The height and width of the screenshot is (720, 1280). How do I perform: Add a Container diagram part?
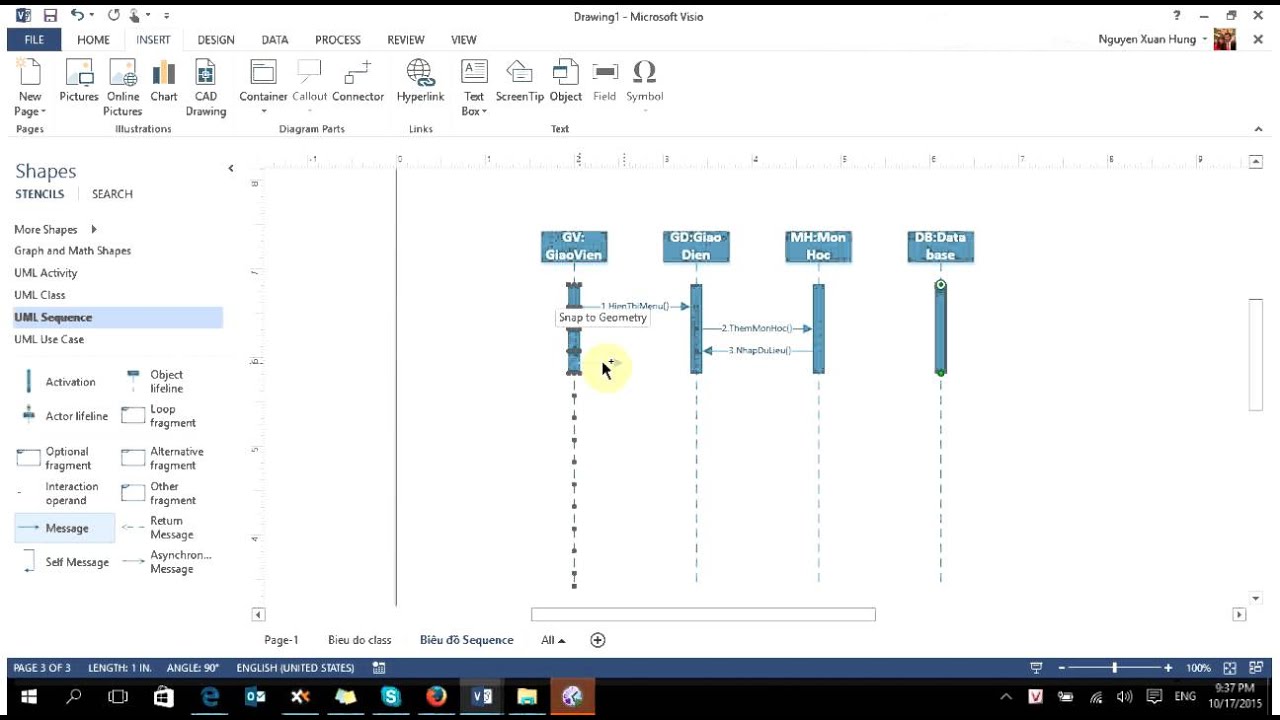263,87
